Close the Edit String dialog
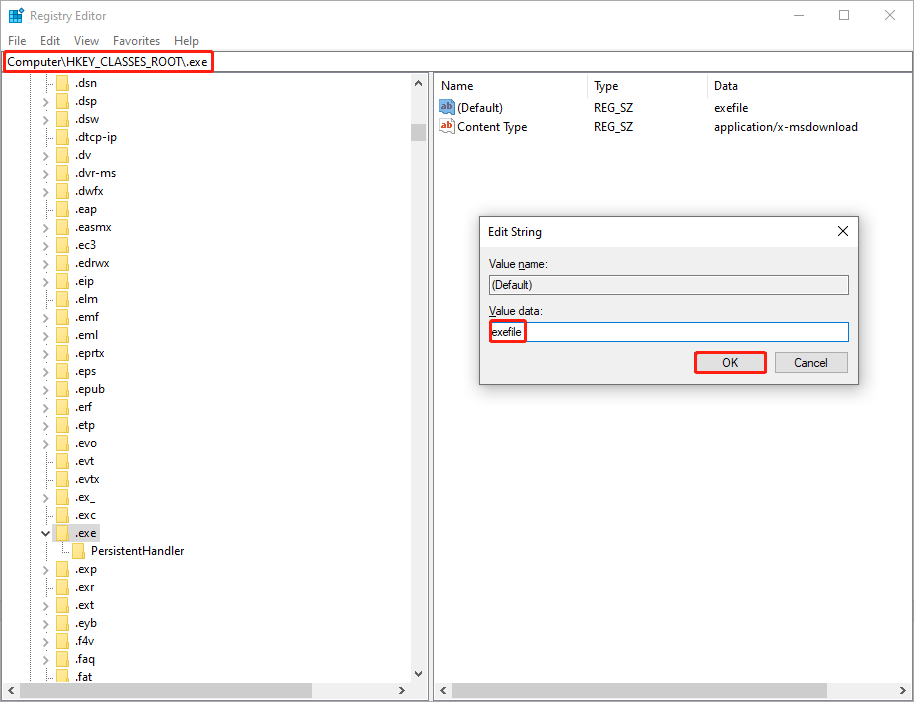This screenshot has width=914, height=702. pos(842,231)
